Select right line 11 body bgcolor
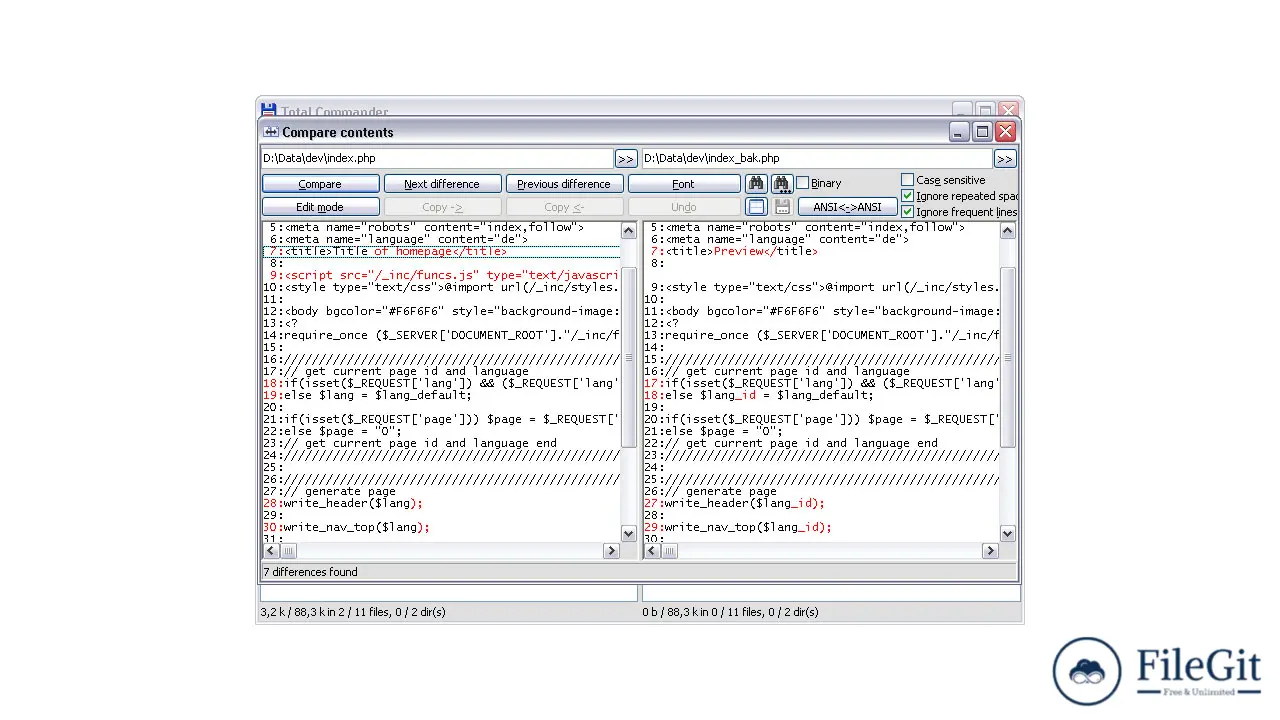The width and height of the screenshot is (1280, 720). [x=820, y=311]
